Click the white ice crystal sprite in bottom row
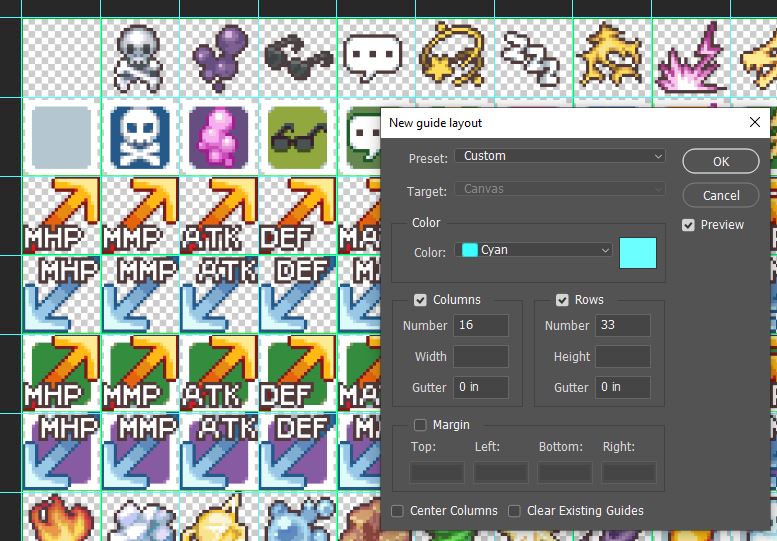Image resolution: width=777 pixels, height=541 pixels. pyautogui.click(x=141, y=520)
